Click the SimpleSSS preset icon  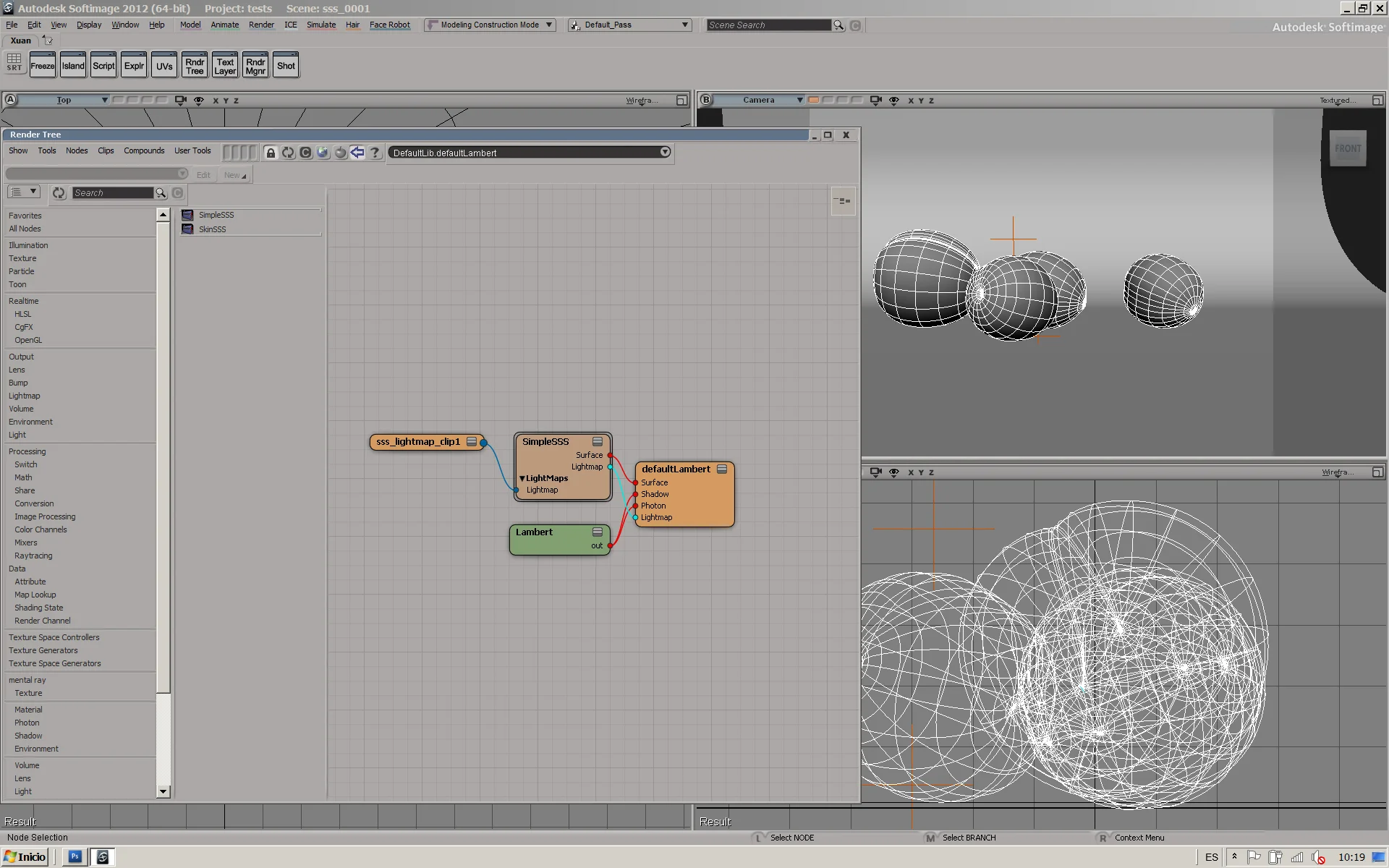(187, 215)
